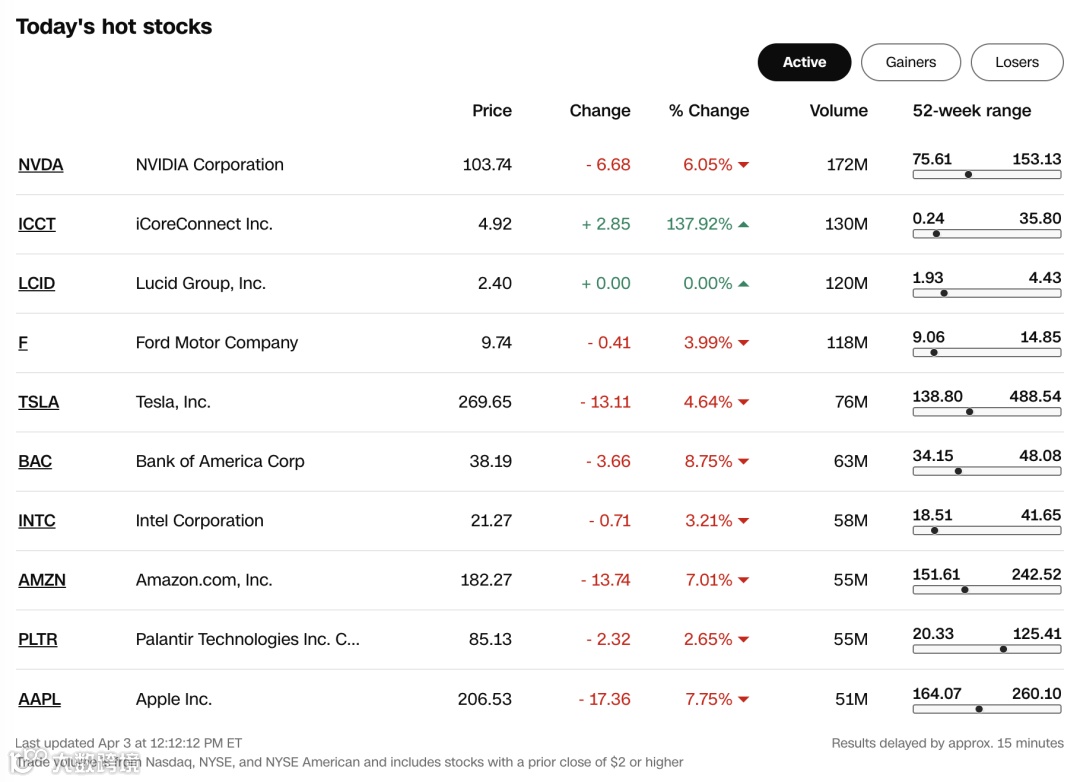Switch to the Gainers tab
The image size is (1080, 782).
point(910,62)
